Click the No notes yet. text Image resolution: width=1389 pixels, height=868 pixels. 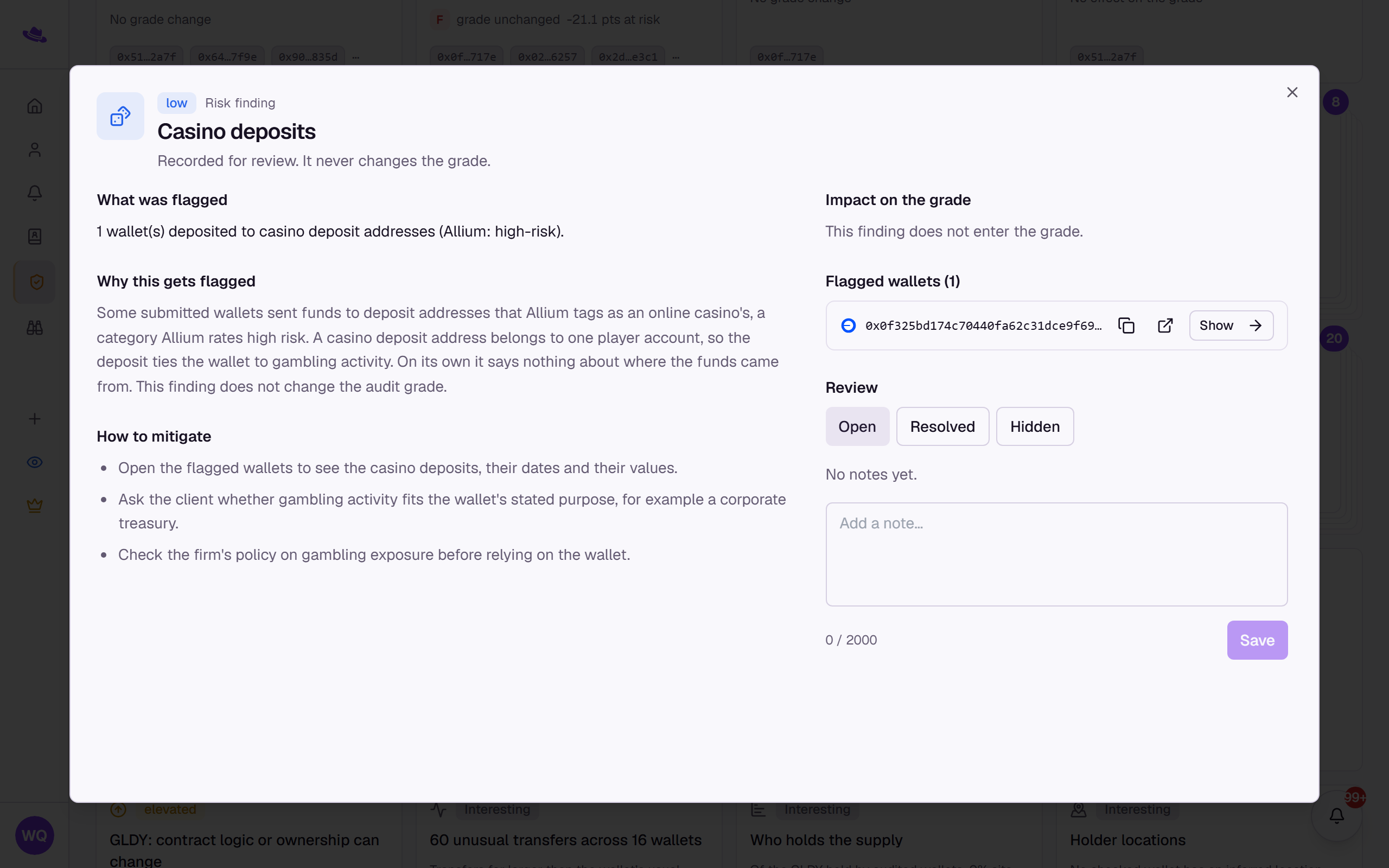click(871, 475)
